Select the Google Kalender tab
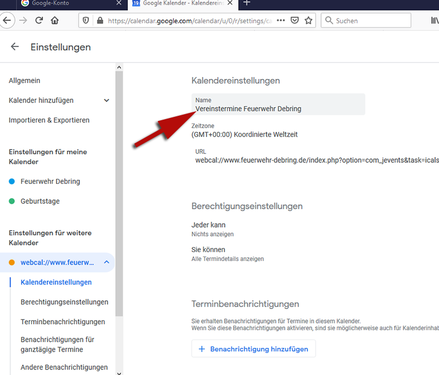Image resolution: width=439 pixels, height=375 pixels. (x=183, y=3)
